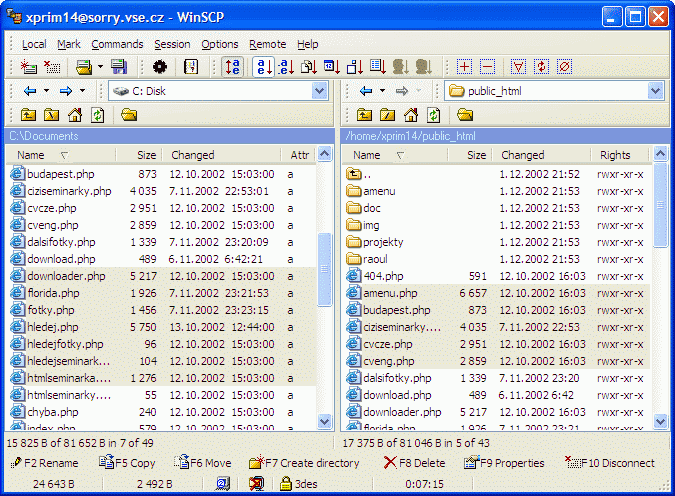This screenshot has width=675, height=496.
Task: Sort remote panel by Changed column
Action: [x=522, y=155]
